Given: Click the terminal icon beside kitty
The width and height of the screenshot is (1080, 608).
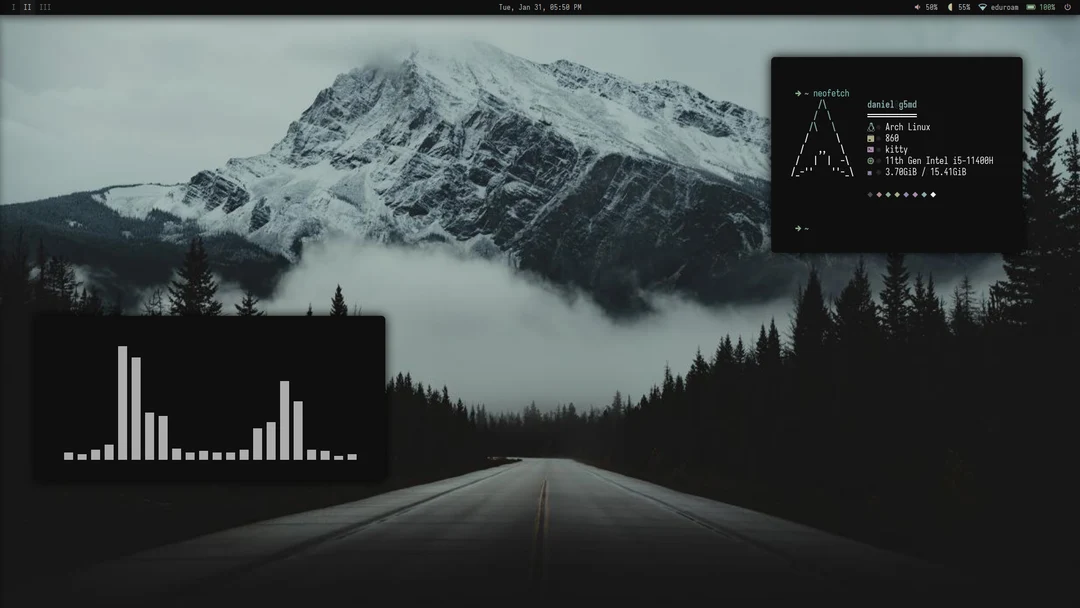Looking at the screenshot, I should pyautogui.click(x=871, y=149).
